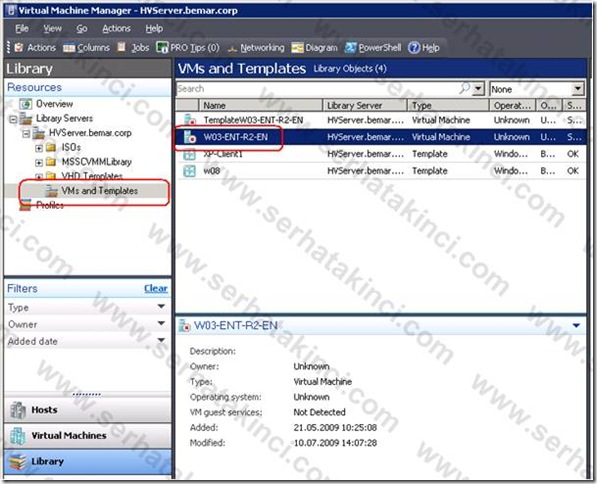Screen dimensions: 597x484
Task: Collapse the W03-ENT-R2-EN details pane arrow
Action: pyautogui.click(x=576, y=326)
